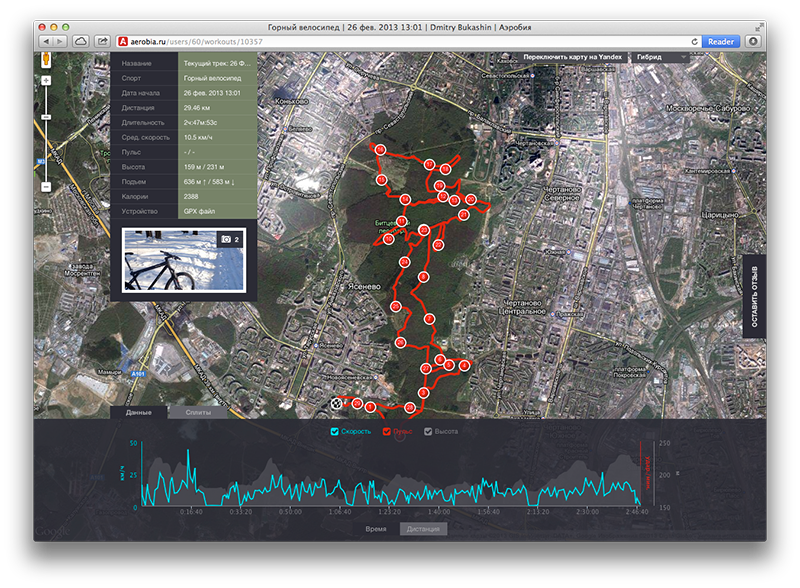Open the bicycle photo thumbnail
The image size is (800, 588).
tap(184, 260)
